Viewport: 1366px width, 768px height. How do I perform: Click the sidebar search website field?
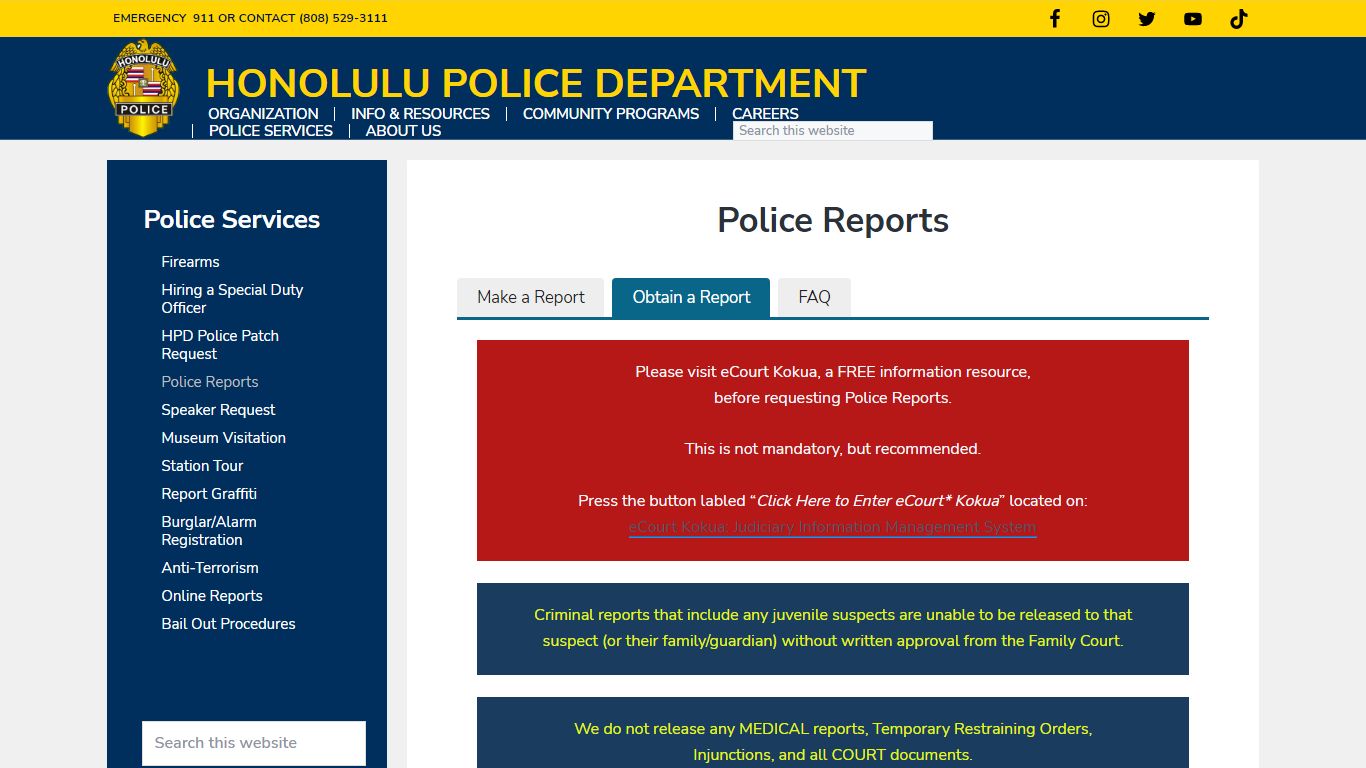[254, 743]
